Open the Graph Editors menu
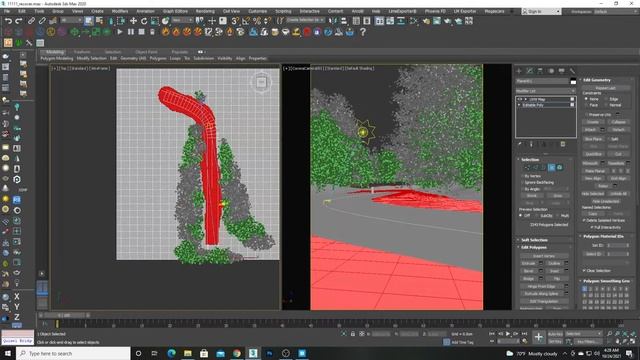 175,11
